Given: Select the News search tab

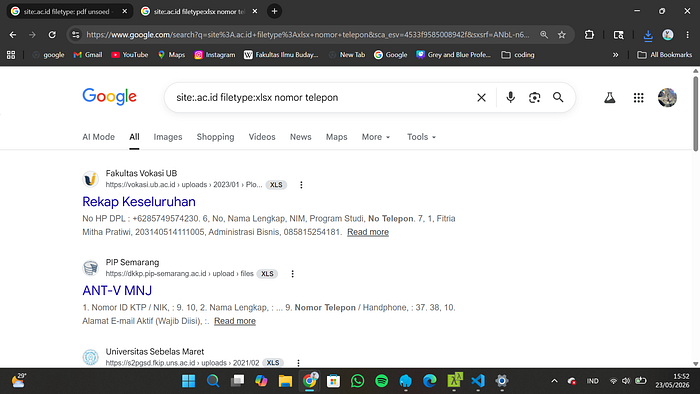Looking at the screenshot, I should [x=300, y=137].
